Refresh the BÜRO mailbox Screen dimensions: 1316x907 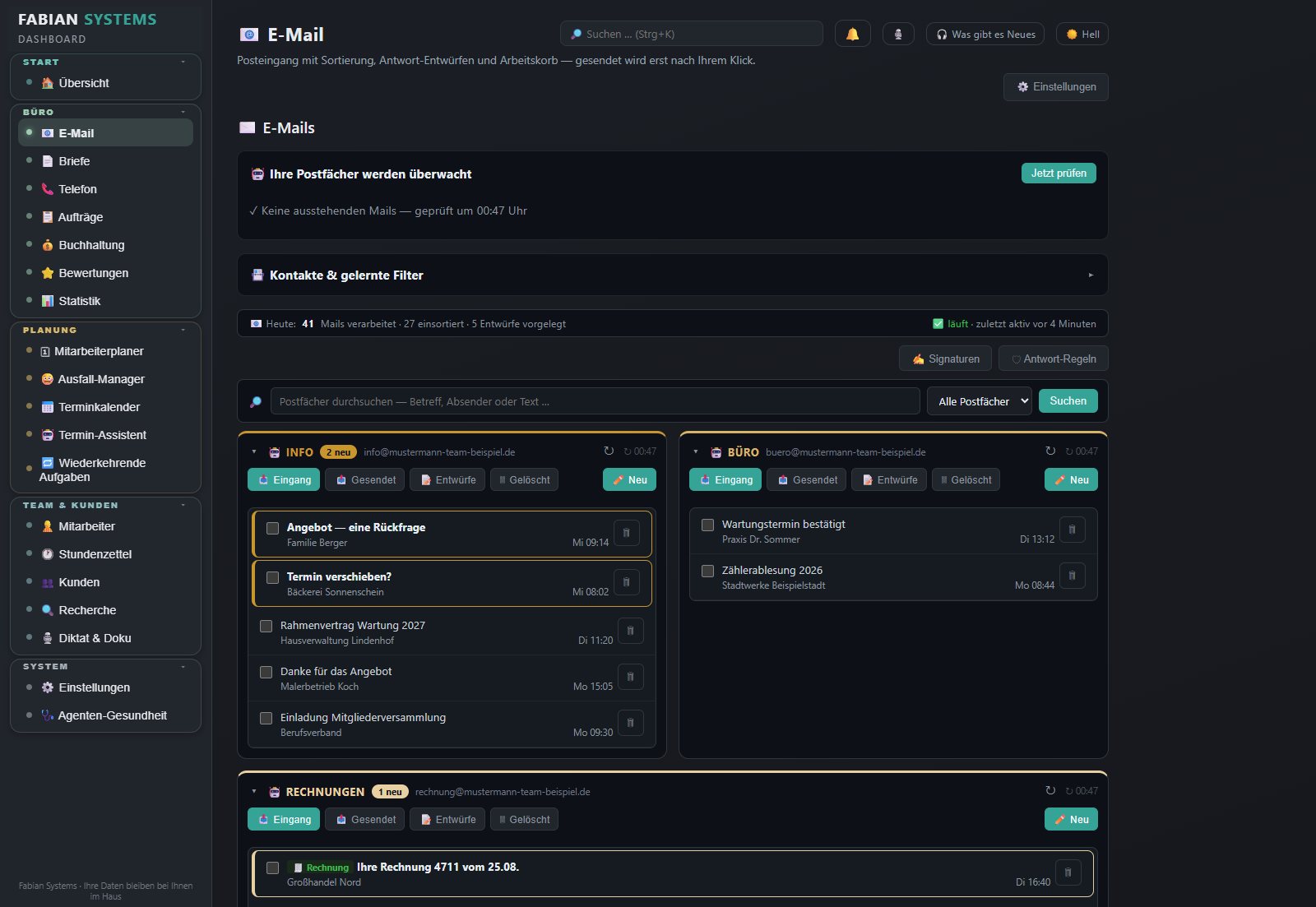tap(1050, 451)
